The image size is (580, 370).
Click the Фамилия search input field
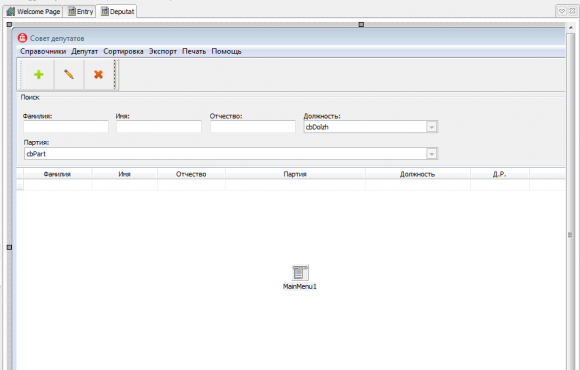click(66, 127)
